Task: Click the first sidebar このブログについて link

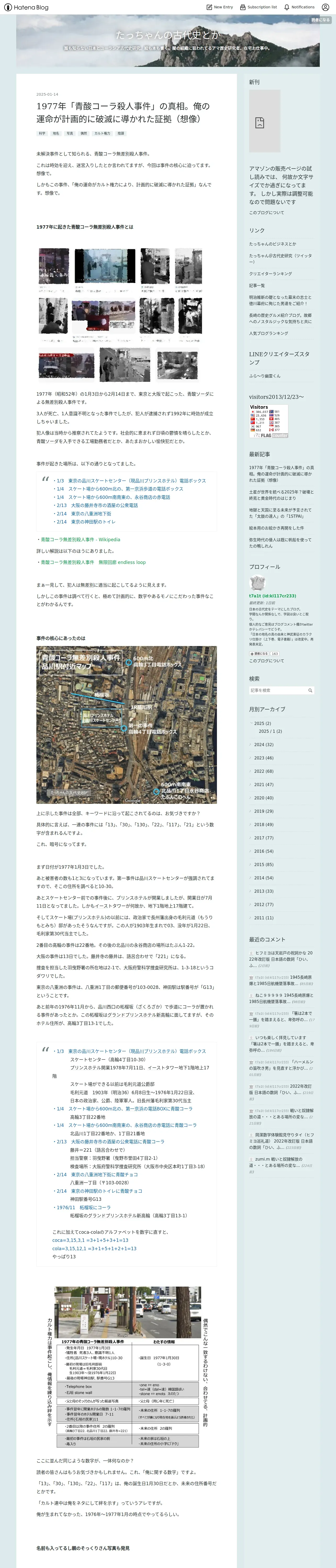Action: point(266,212)
